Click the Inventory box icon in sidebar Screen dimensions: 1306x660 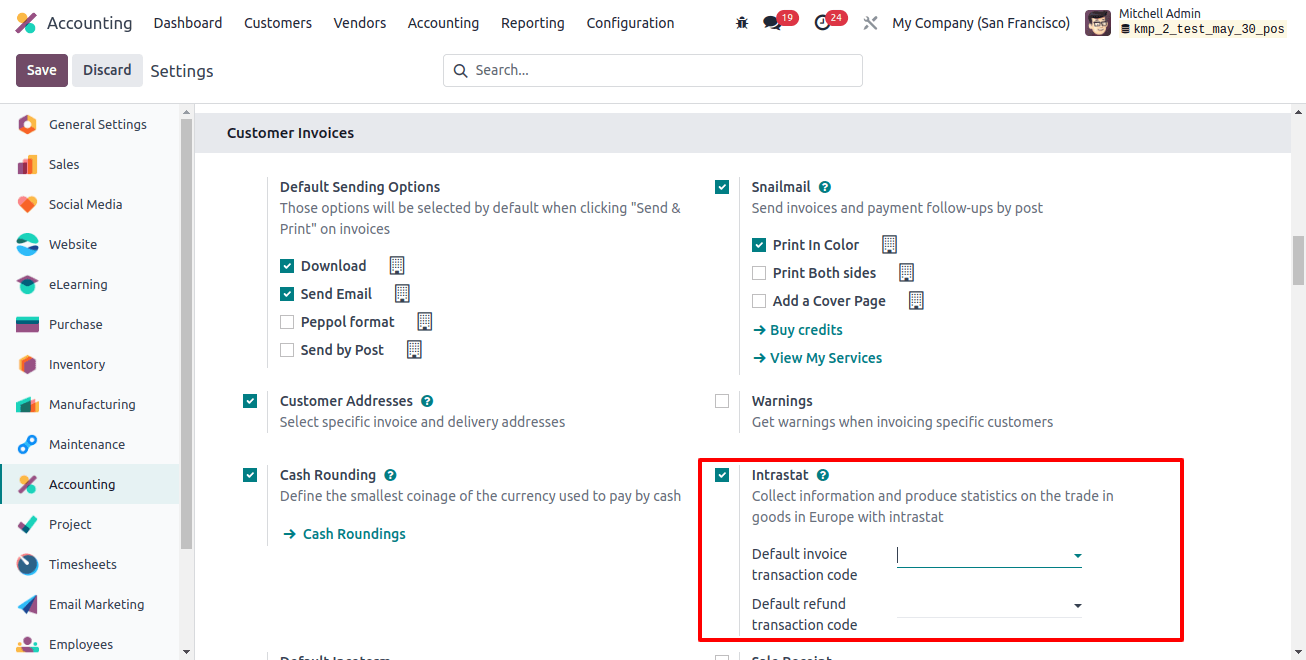[x=28, y=365]
